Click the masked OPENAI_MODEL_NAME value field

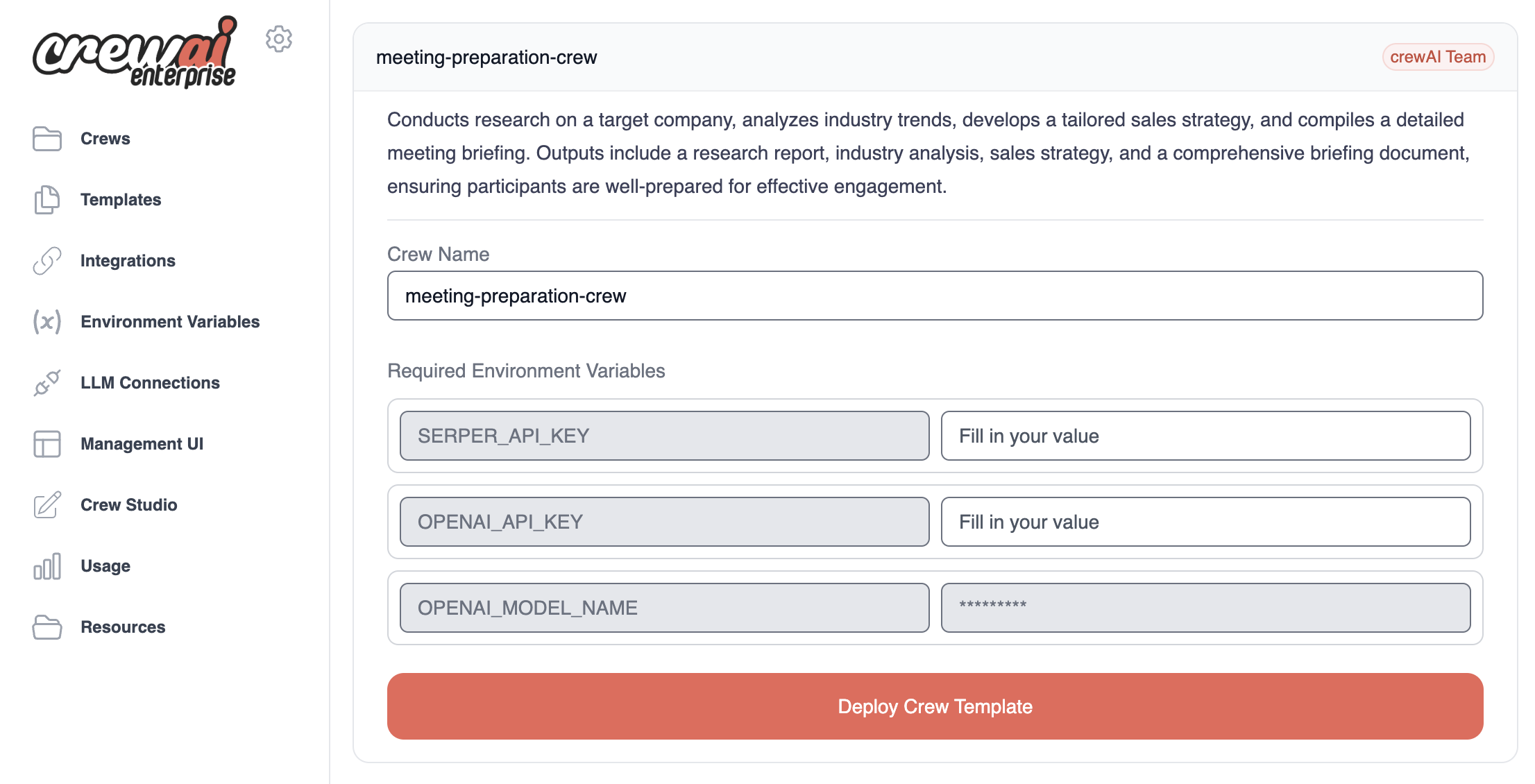1205,608
